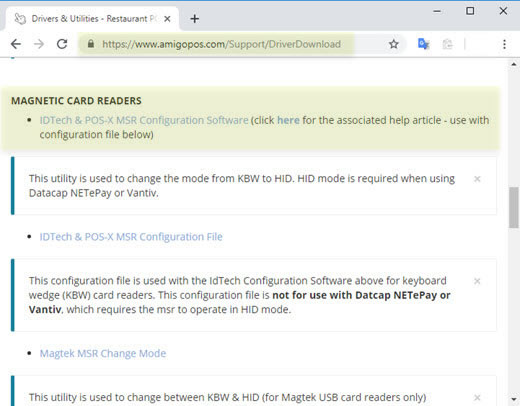Image resolution: width=520 pixels, height=406 pixels.
Task: Click the MAGNETIC CARD READERS heading
Action: pyautogui.click(x=76, y=101)
